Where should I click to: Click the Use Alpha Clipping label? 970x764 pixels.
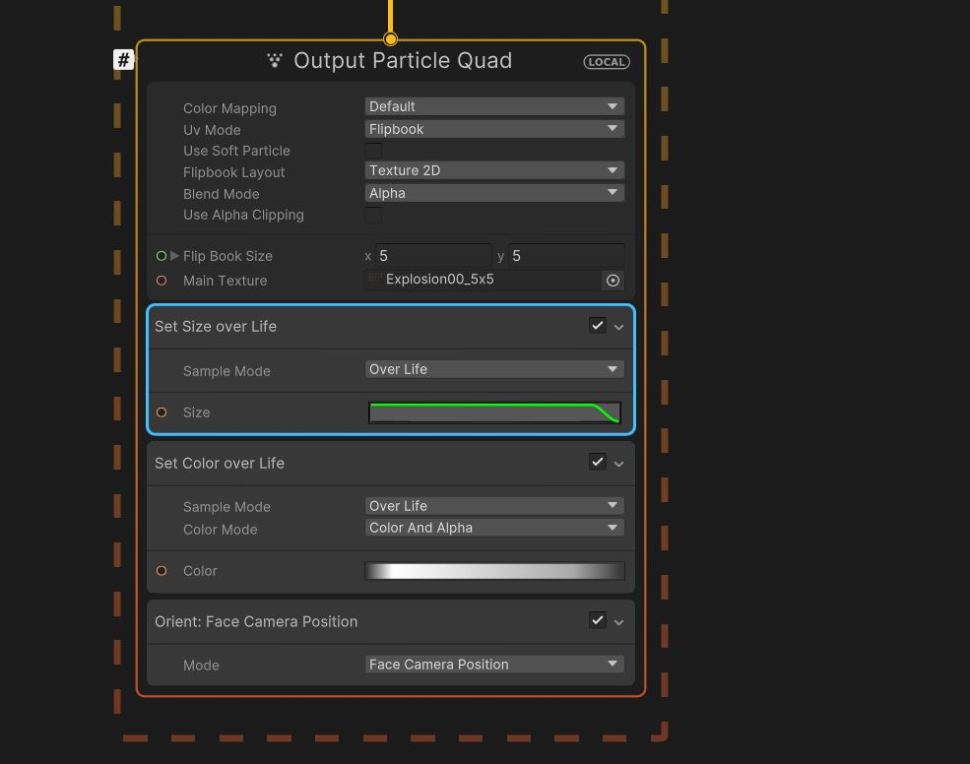(243, 215)
